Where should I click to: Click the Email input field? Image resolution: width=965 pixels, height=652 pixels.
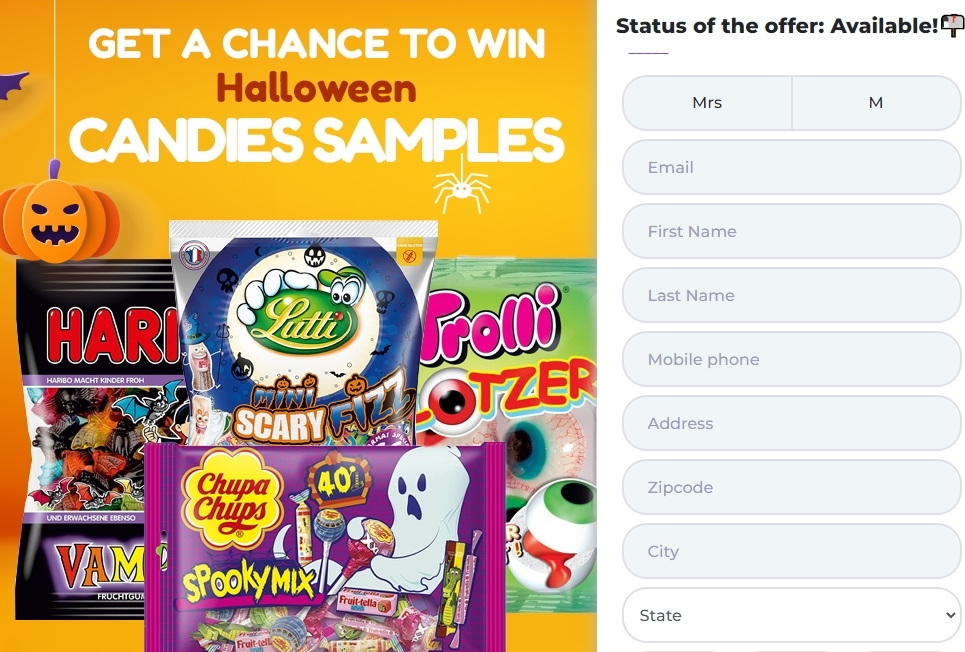791,167
